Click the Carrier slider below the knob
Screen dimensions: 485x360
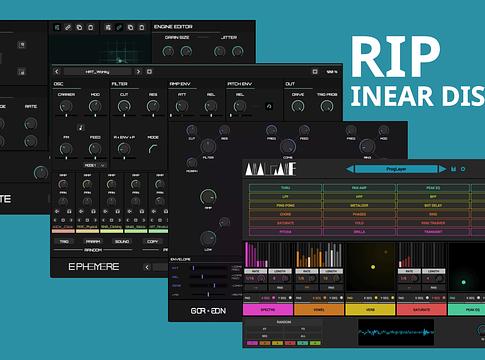[66, 115]
